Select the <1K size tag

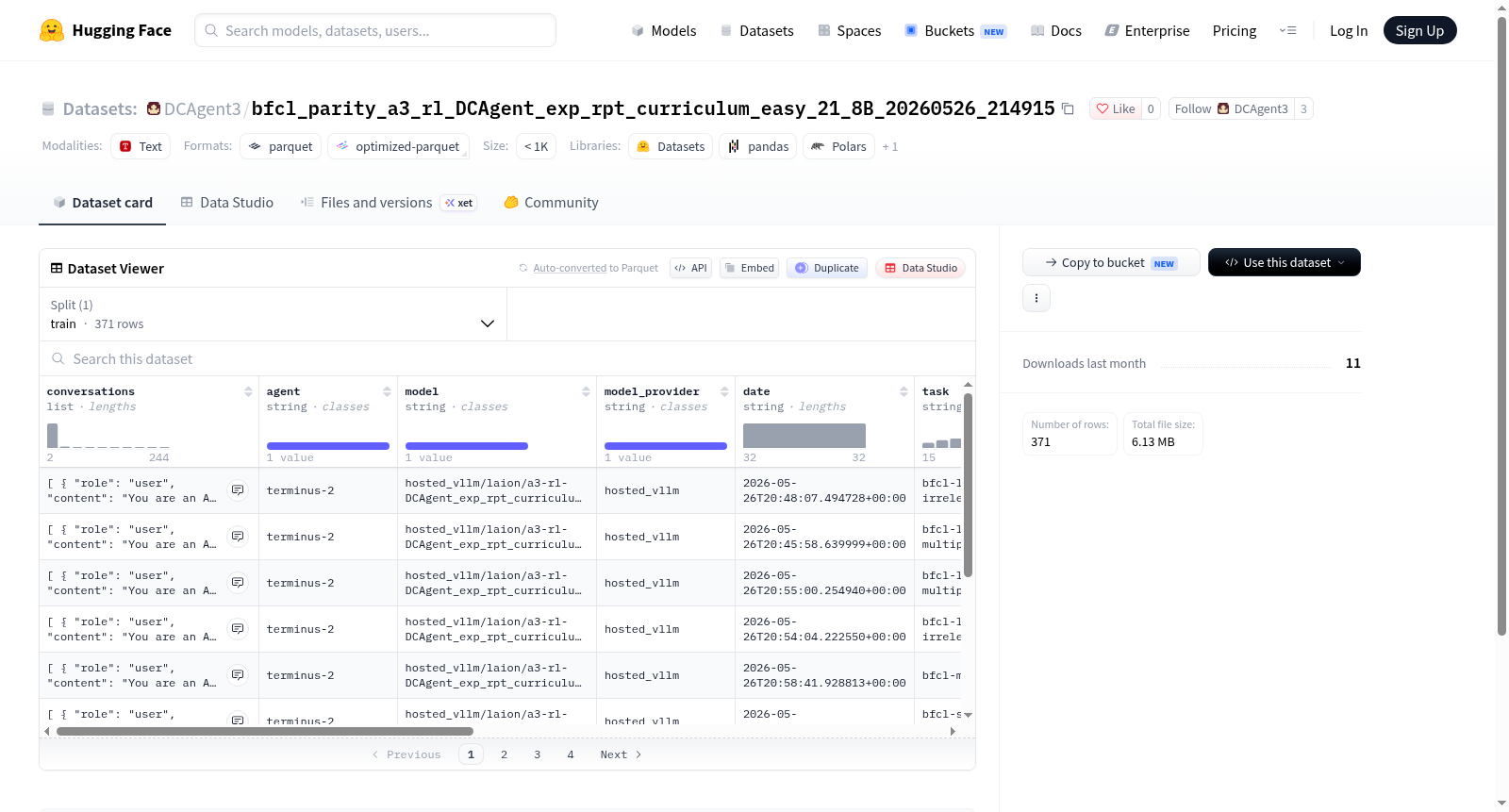[536, 146]
